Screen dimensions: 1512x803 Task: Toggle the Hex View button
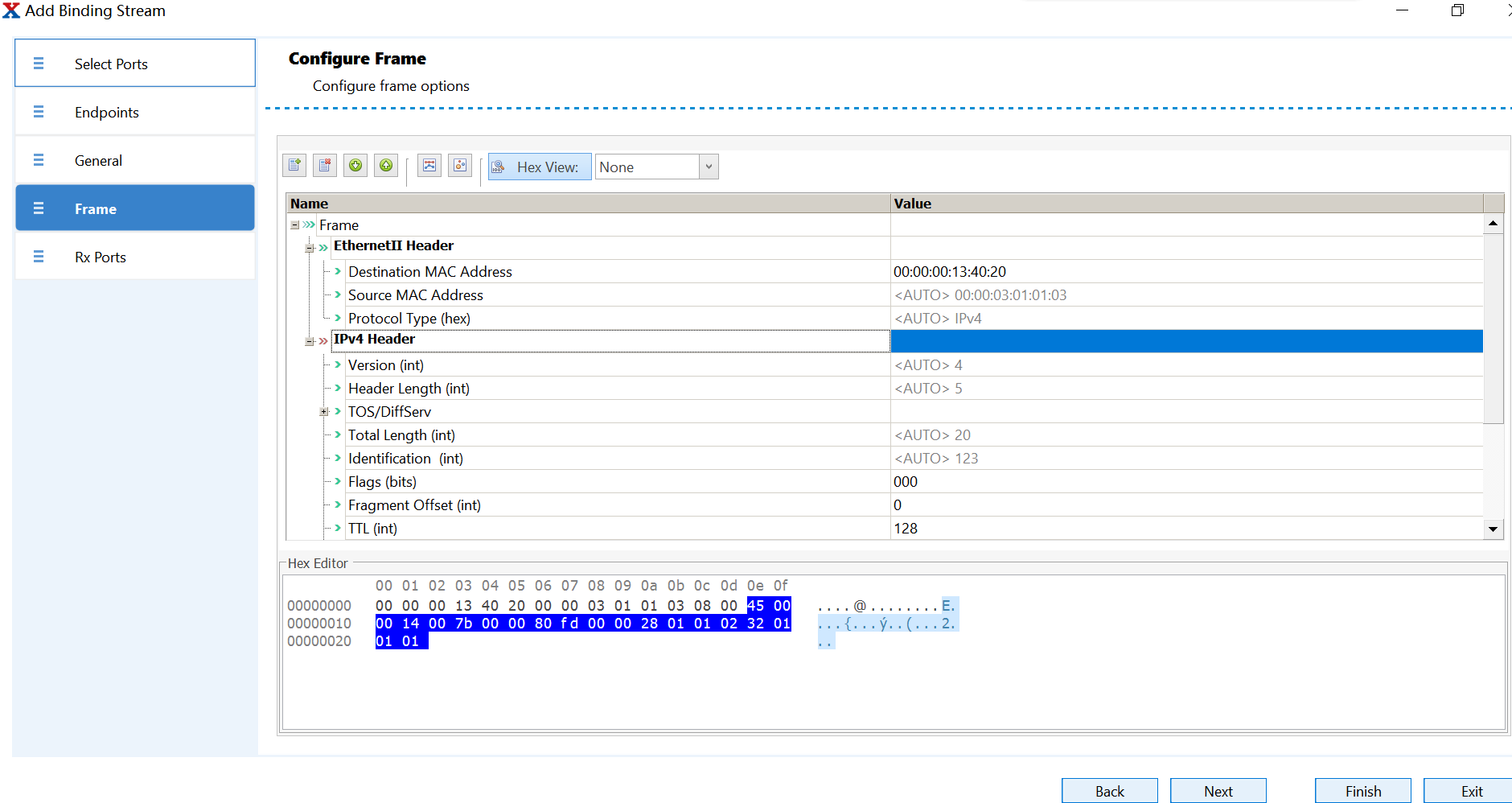pyautogui.click(x=540, y=167)
